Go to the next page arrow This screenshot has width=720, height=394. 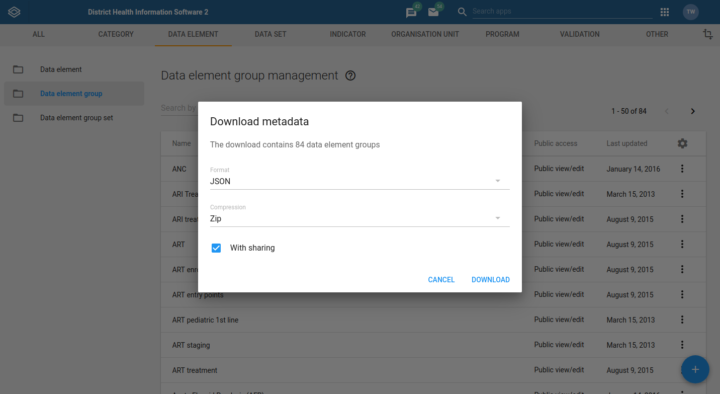[692, 111]
